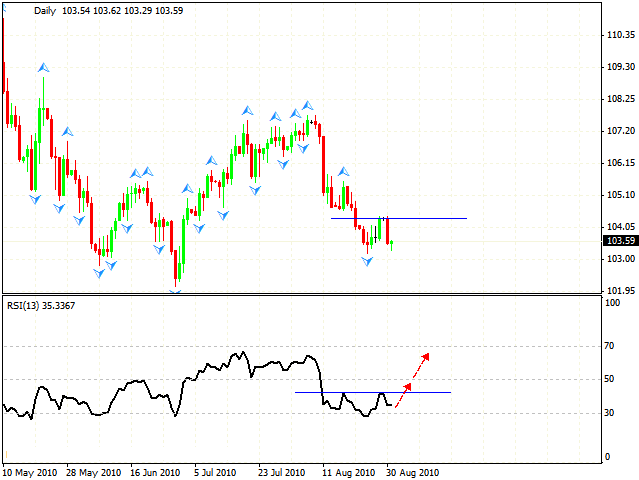Click the '30 Aug 2010' date label
This screenshot has width=639, height=480.
pos(412,473)
